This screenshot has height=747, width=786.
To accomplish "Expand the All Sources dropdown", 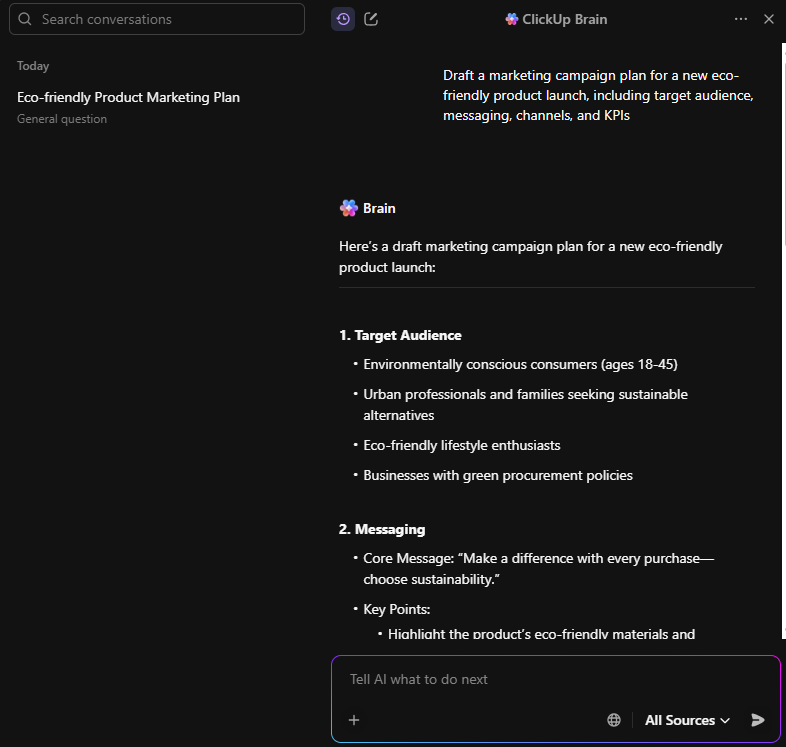I will pyautogui.click(x=687, y=720).
